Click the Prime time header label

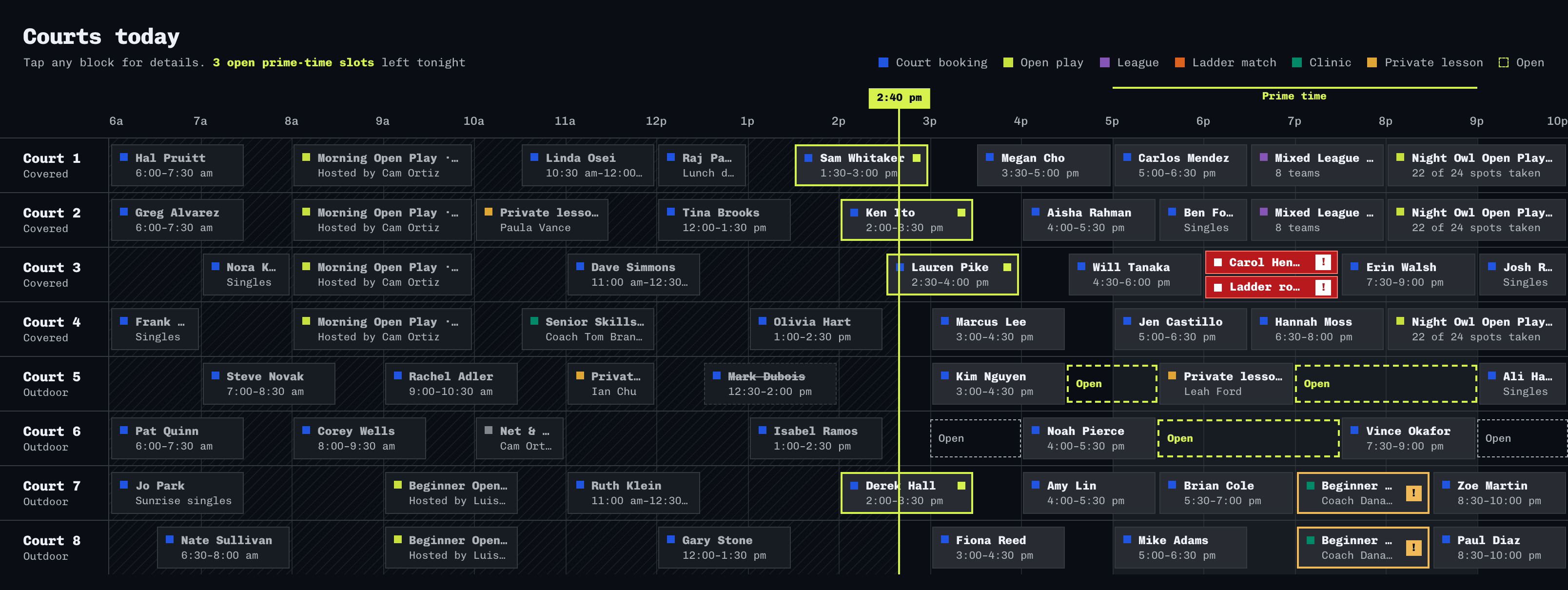pos(1294,96)
